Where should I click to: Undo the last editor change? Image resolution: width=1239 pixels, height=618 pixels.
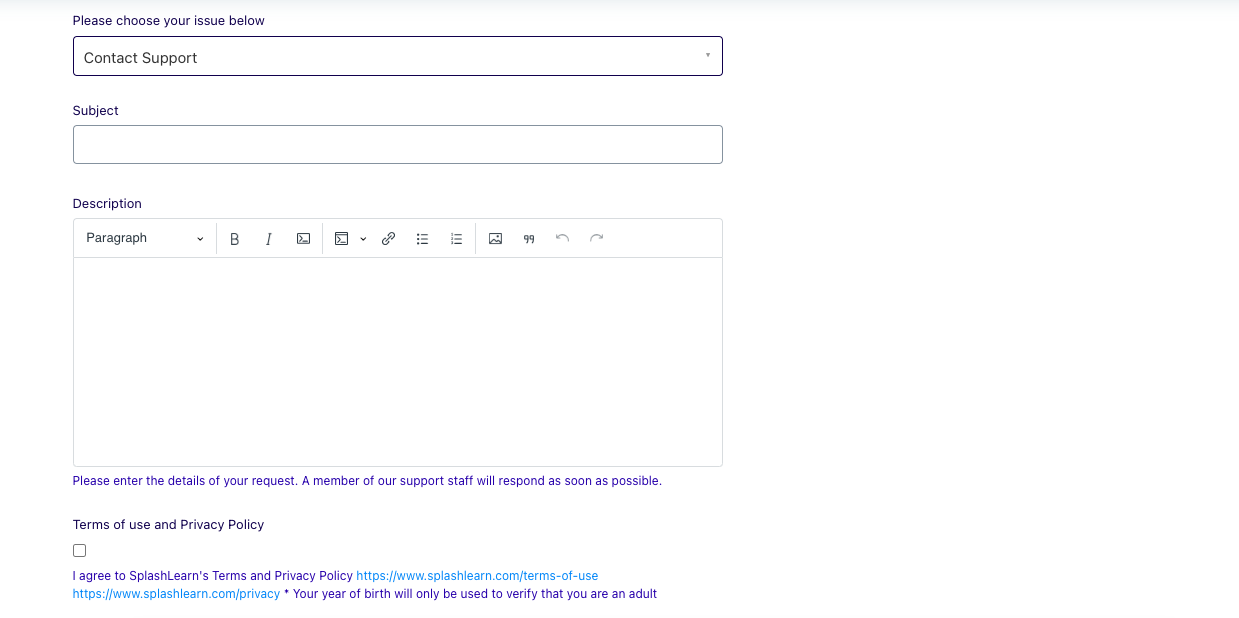point(561,238)
